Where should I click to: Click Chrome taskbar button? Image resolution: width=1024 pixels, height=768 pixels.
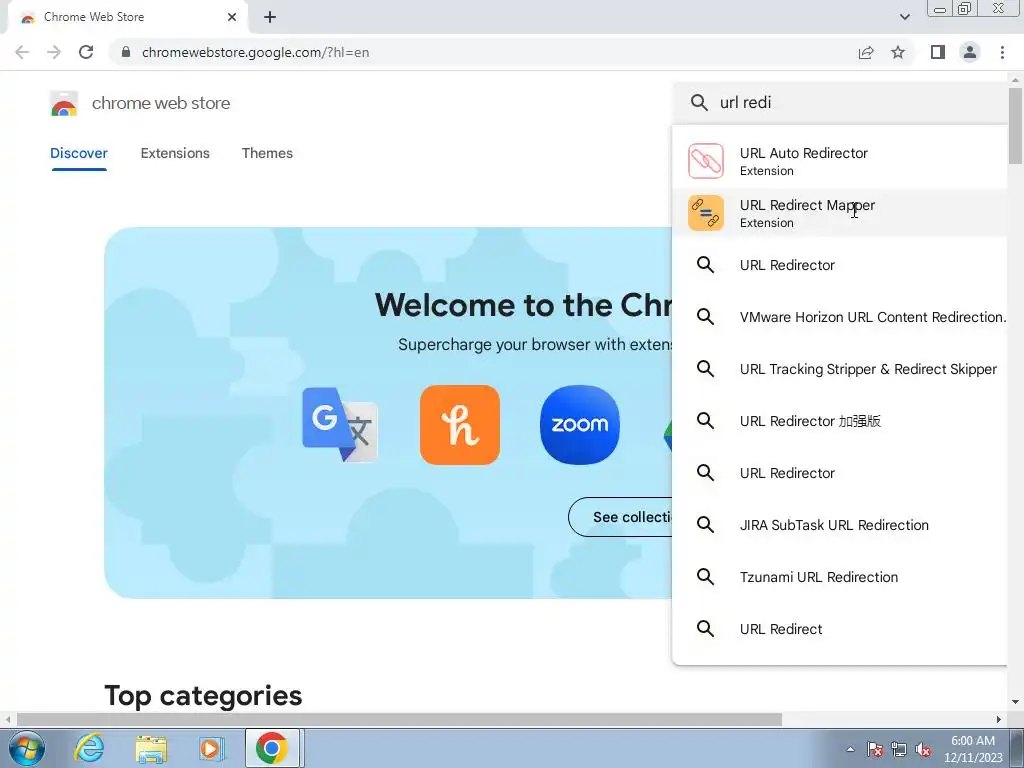click(272, 748)
